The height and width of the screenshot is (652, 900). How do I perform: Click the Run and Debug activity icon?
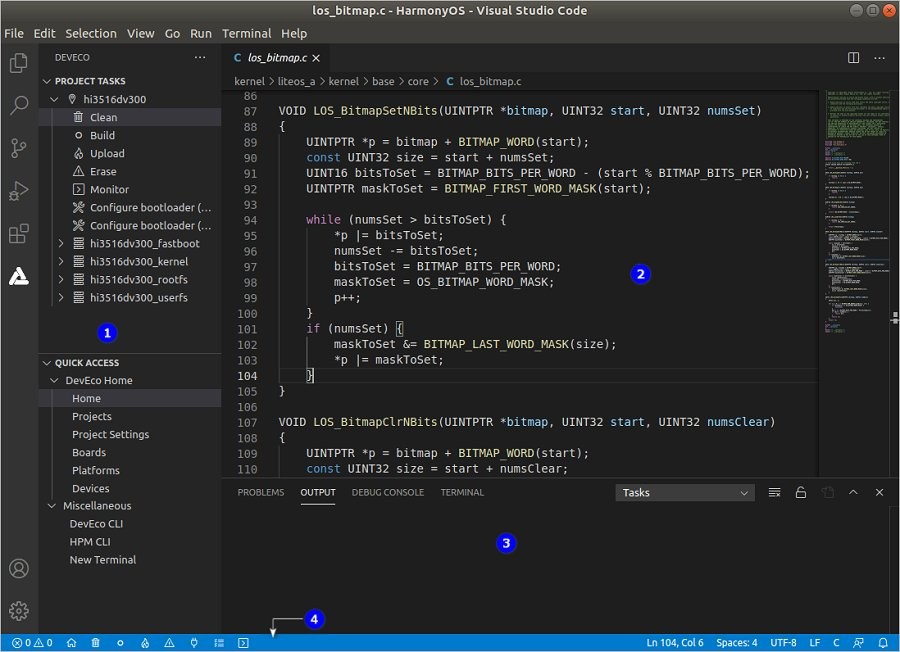click(x=18, y=191)
